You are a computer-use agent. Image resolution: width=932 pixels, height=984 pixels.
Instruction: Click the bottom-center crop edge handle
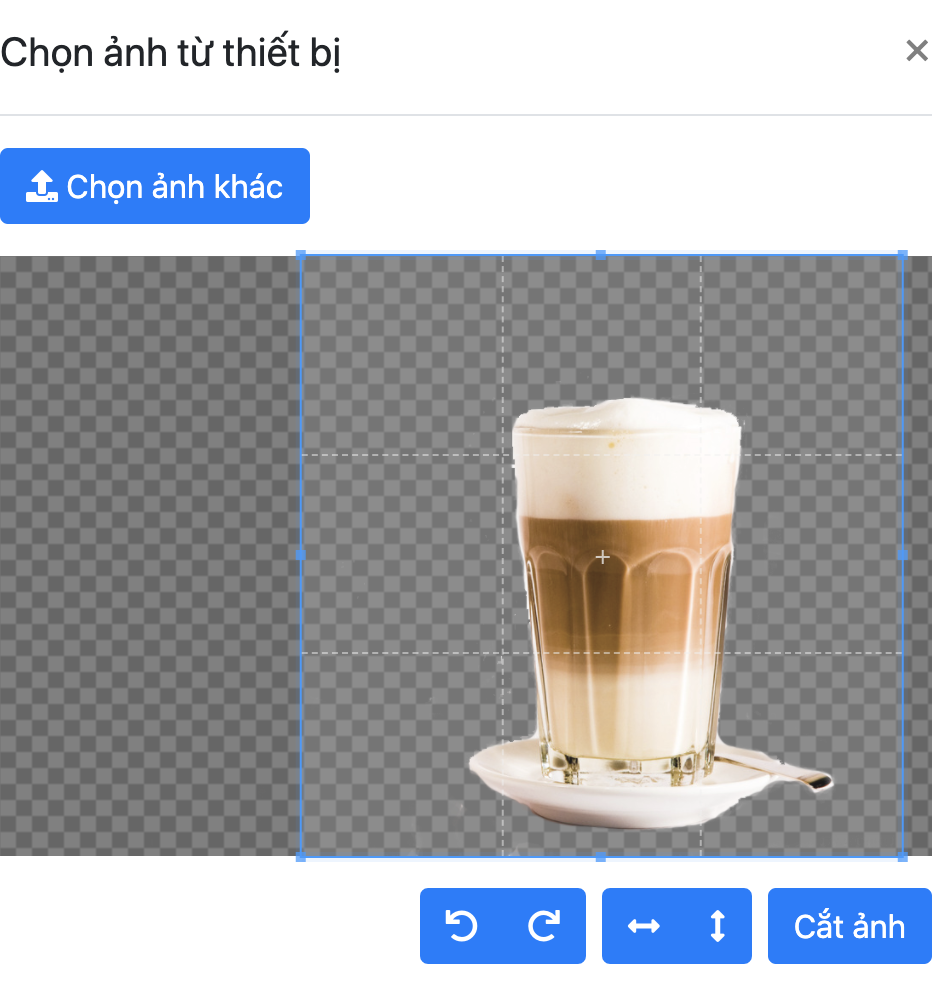tap(601, 856)
